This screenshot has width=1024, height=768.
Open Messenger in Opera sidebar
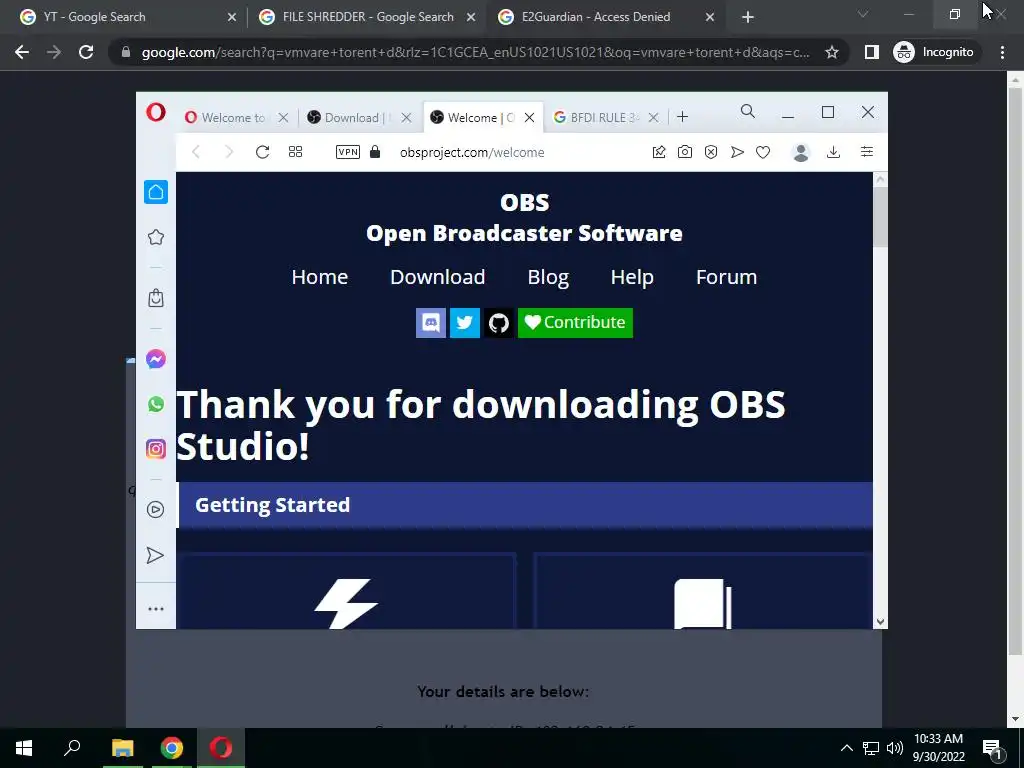point(155,359)
